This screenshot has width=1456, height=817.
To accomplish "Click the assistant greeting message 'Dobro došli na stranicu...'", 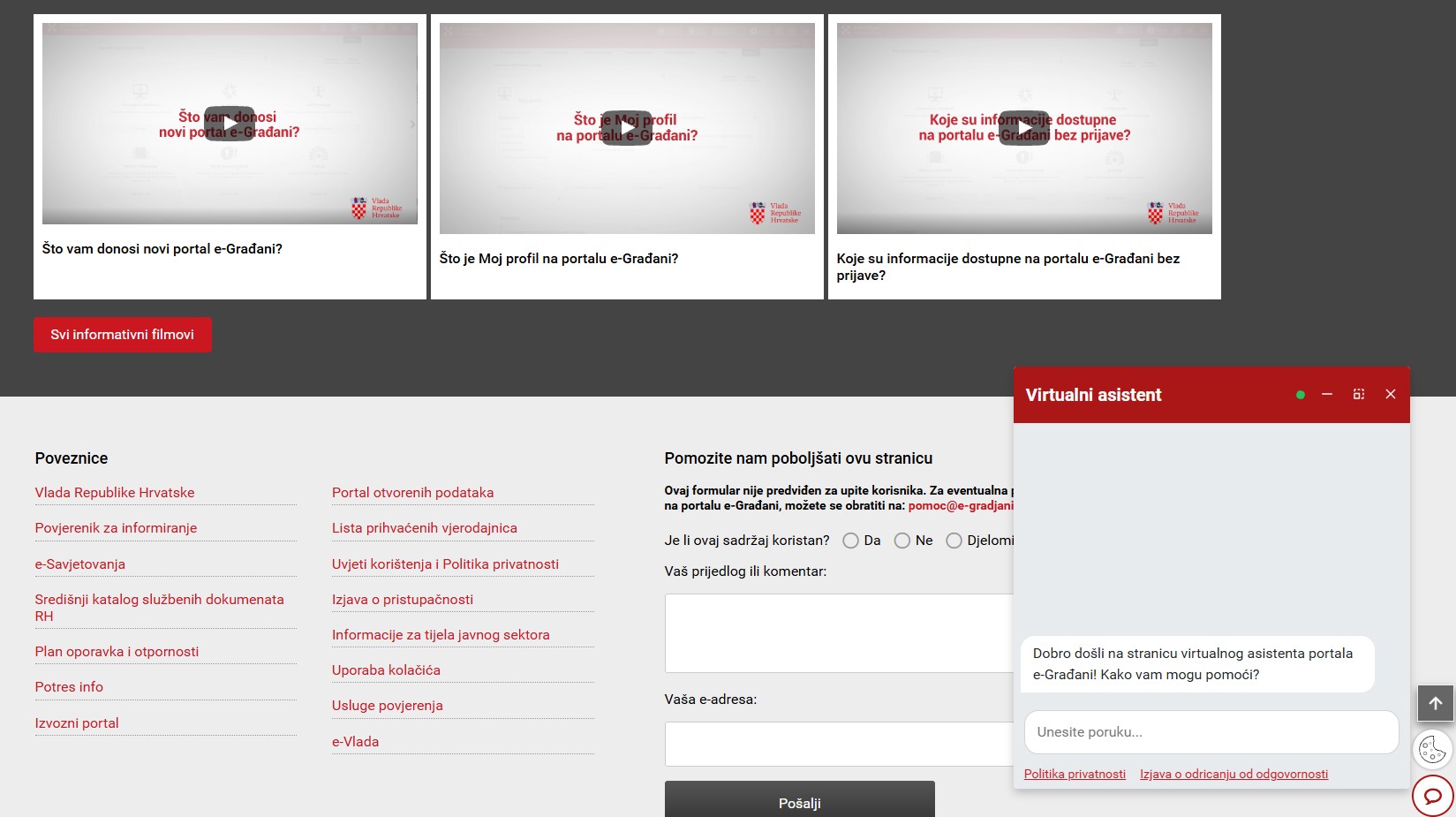I will (x=1197, y=664).
